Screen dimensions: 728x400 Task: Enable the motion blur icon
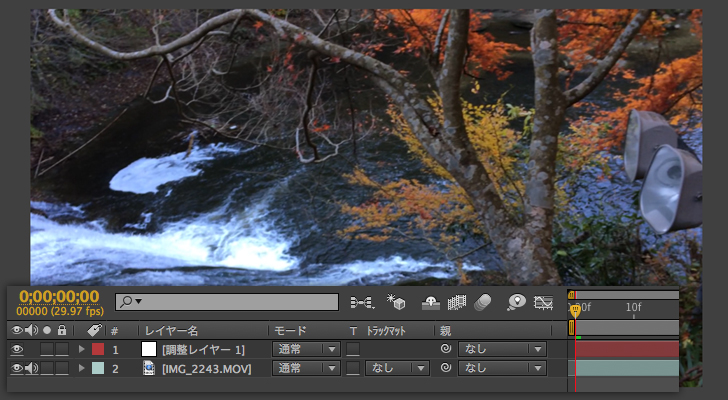tap(483, 302)
